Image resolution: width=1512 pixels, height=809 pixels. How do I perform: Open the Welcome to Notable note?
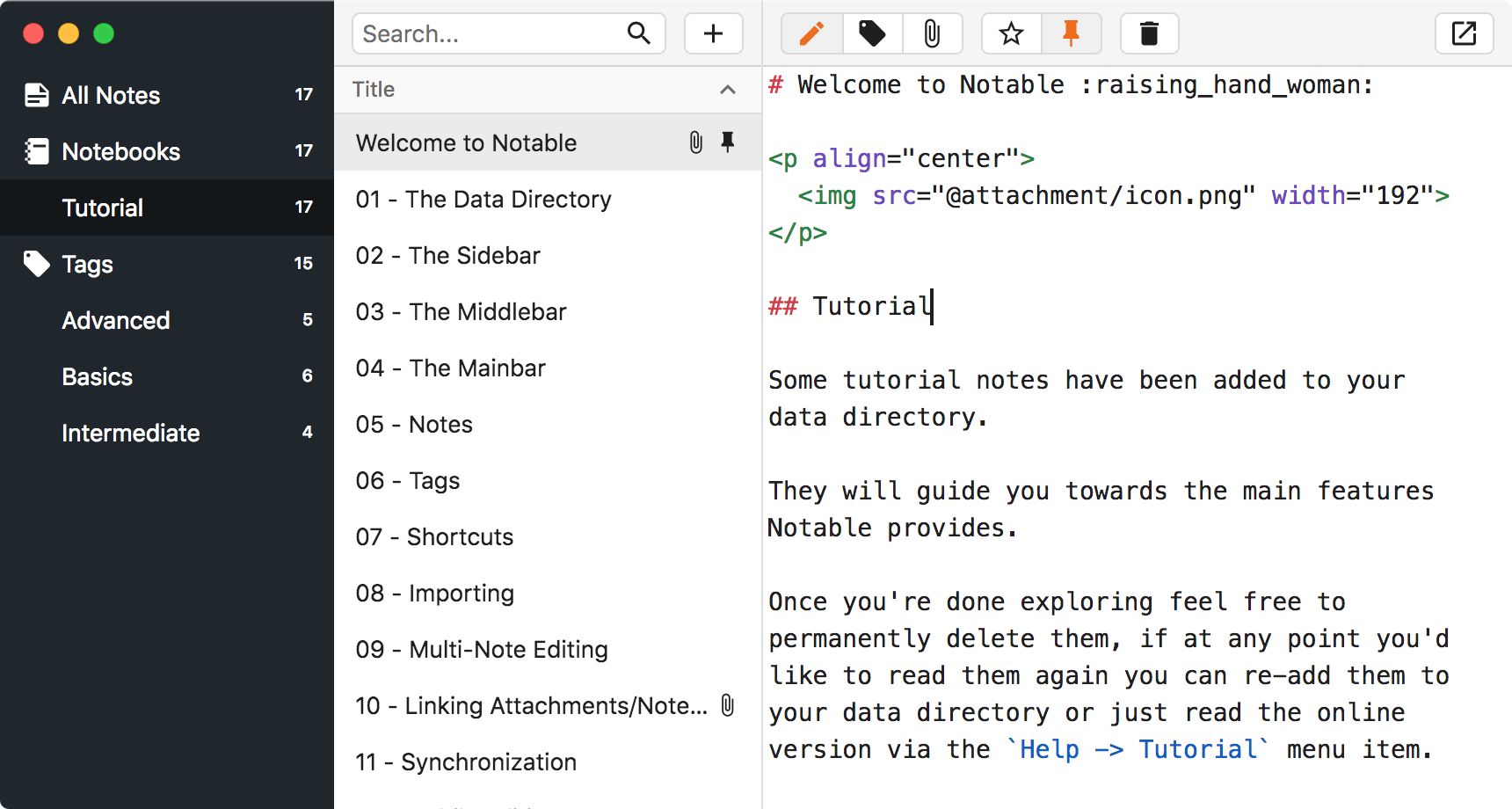(548, 142)
